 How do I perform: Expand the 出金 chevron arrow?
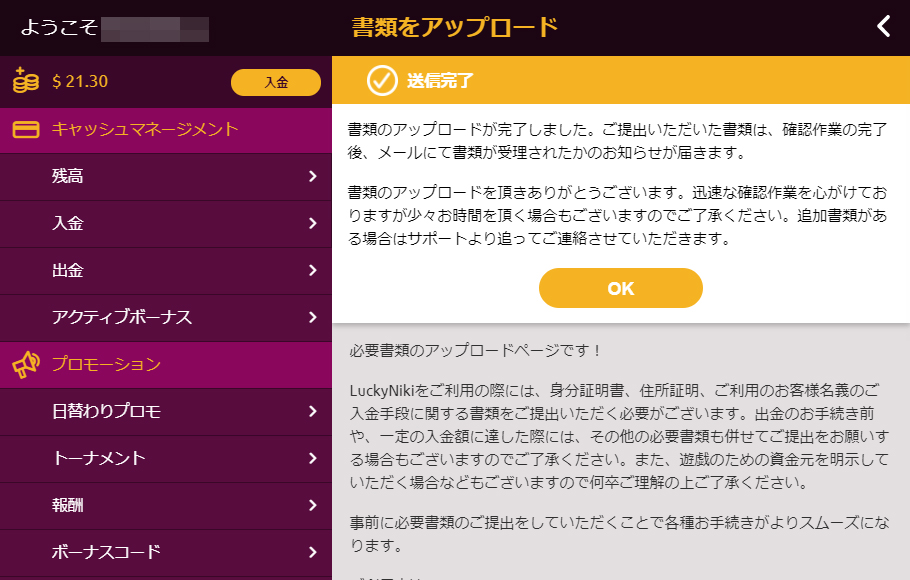point(313,270)
